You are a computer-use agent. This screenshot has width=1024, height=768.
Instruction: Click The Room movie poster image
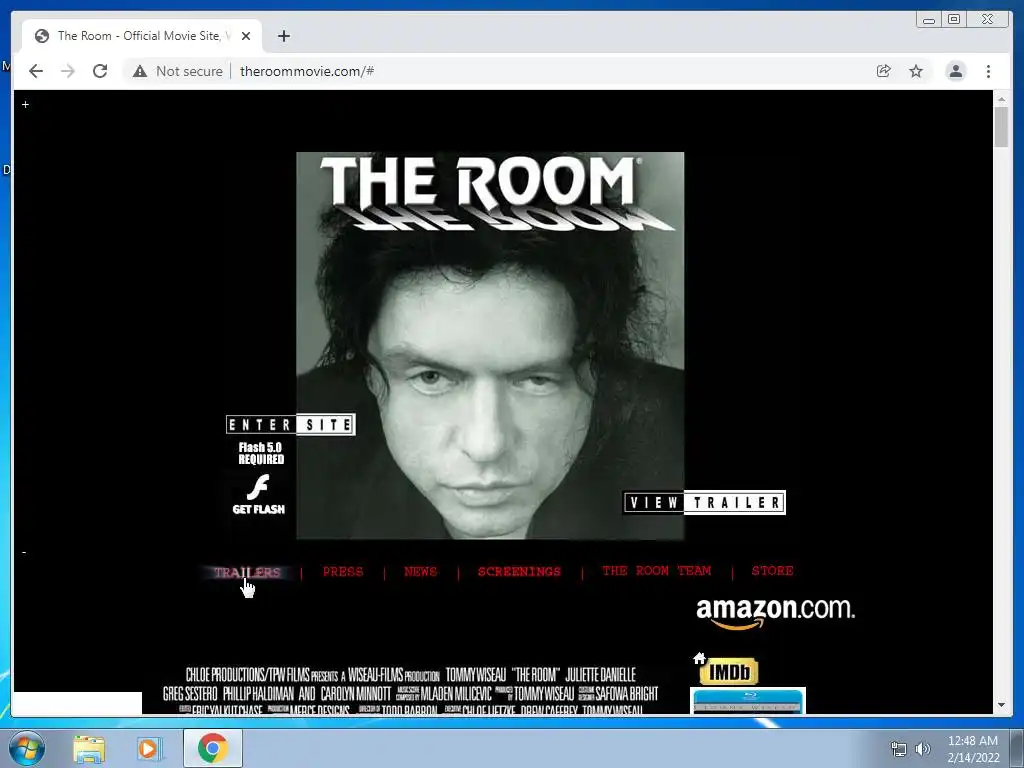[x=490, y=346]
